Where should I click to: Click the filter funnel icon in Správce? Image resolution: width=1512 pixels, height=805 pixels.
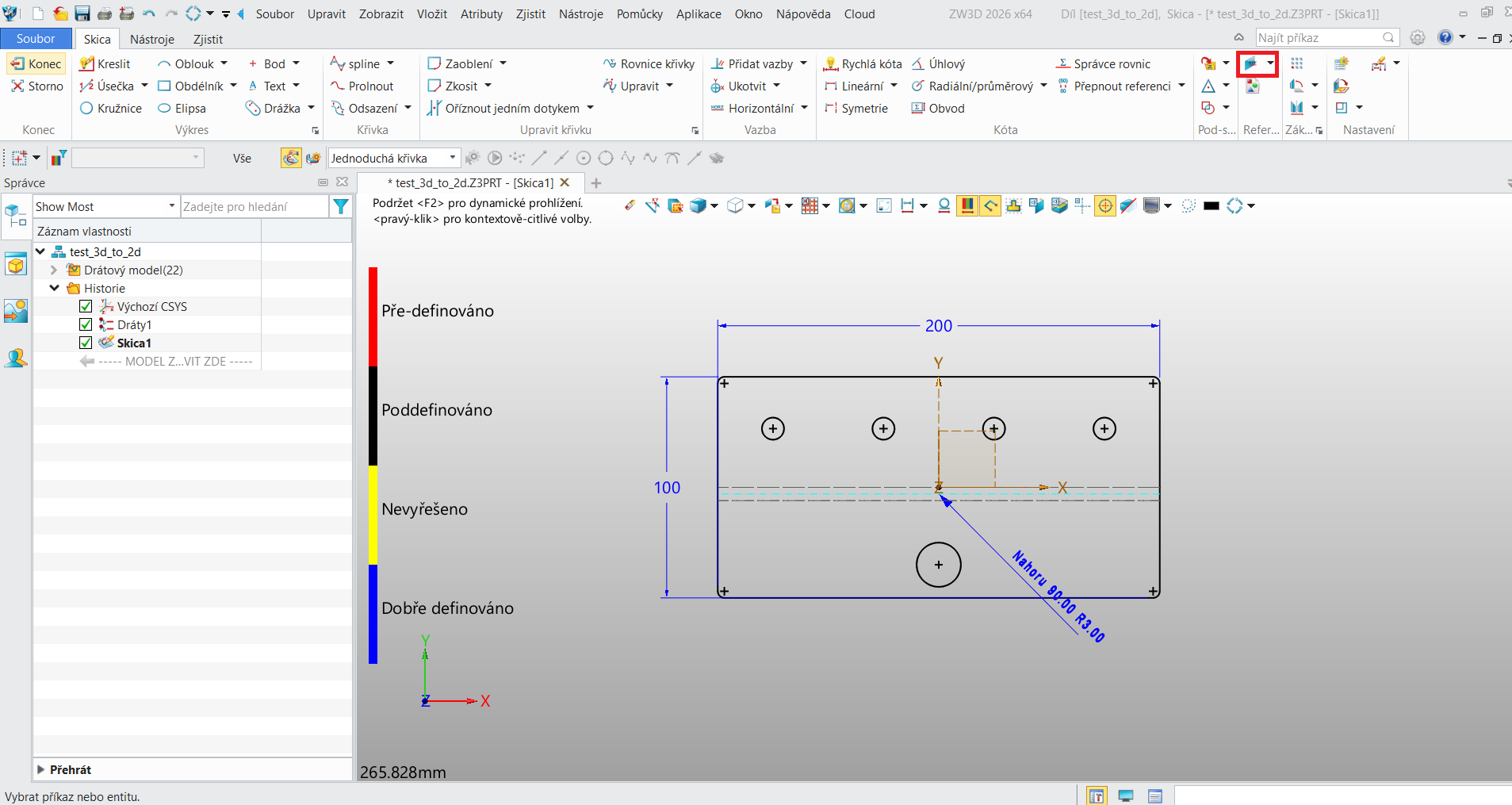tap(341, 206)
